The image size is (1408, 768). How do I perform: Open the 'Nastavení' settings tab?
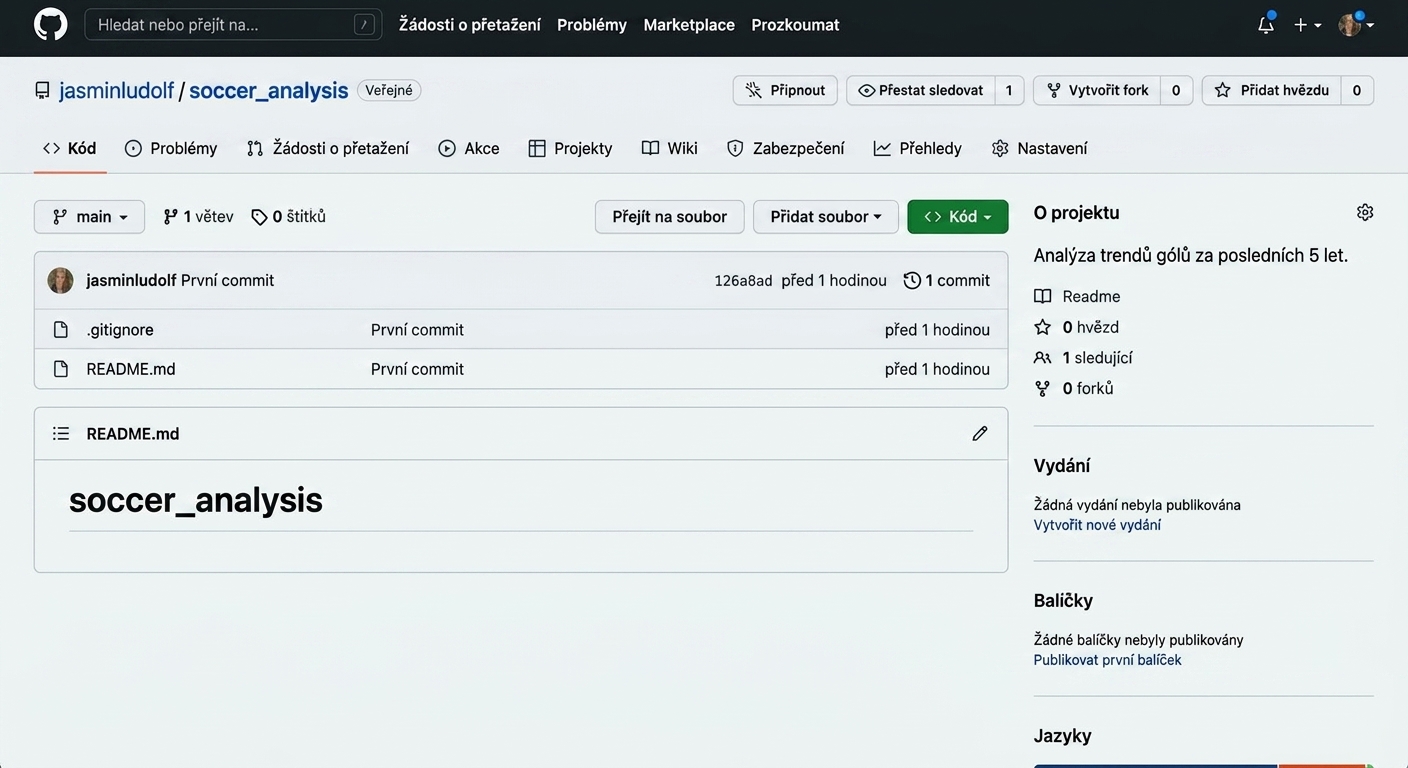(x=1040, y=148)
